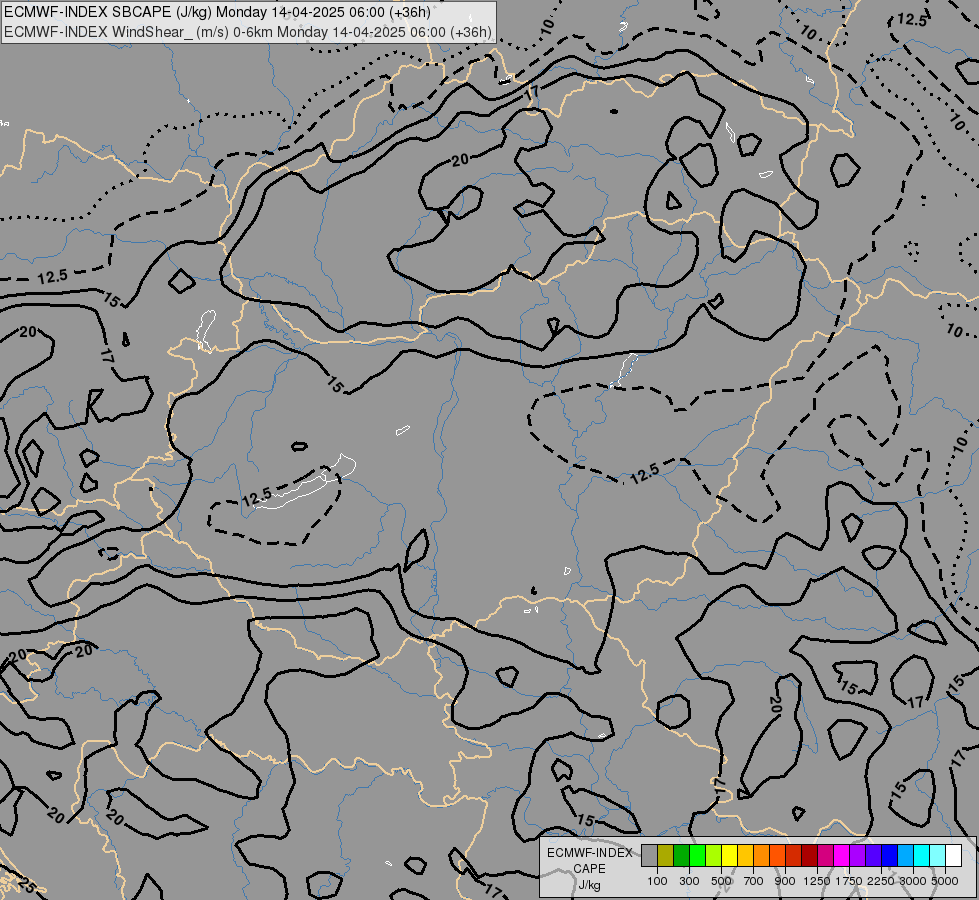Image resolution: width=979 pixels, height=900 pixels.
Task: Click the '3000' legend tick label
Action: tap(913, 881)
